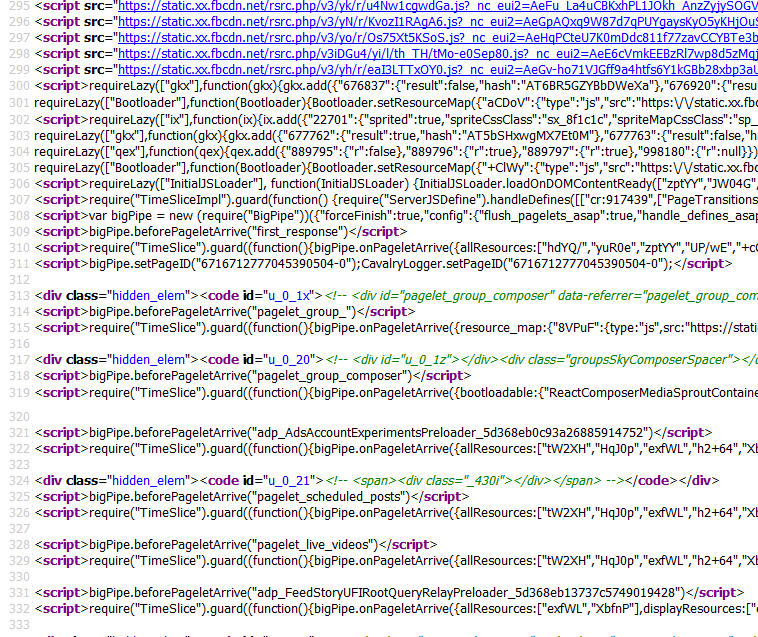
Task: Click beforePageletArrive("first_response") line
Action: click(x=221, y=232)
